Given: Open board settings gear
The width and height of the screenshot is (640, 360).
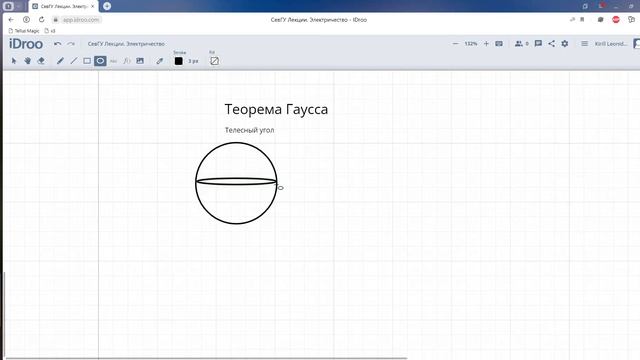Looking at the screenshot, I should tap(564, 44).
